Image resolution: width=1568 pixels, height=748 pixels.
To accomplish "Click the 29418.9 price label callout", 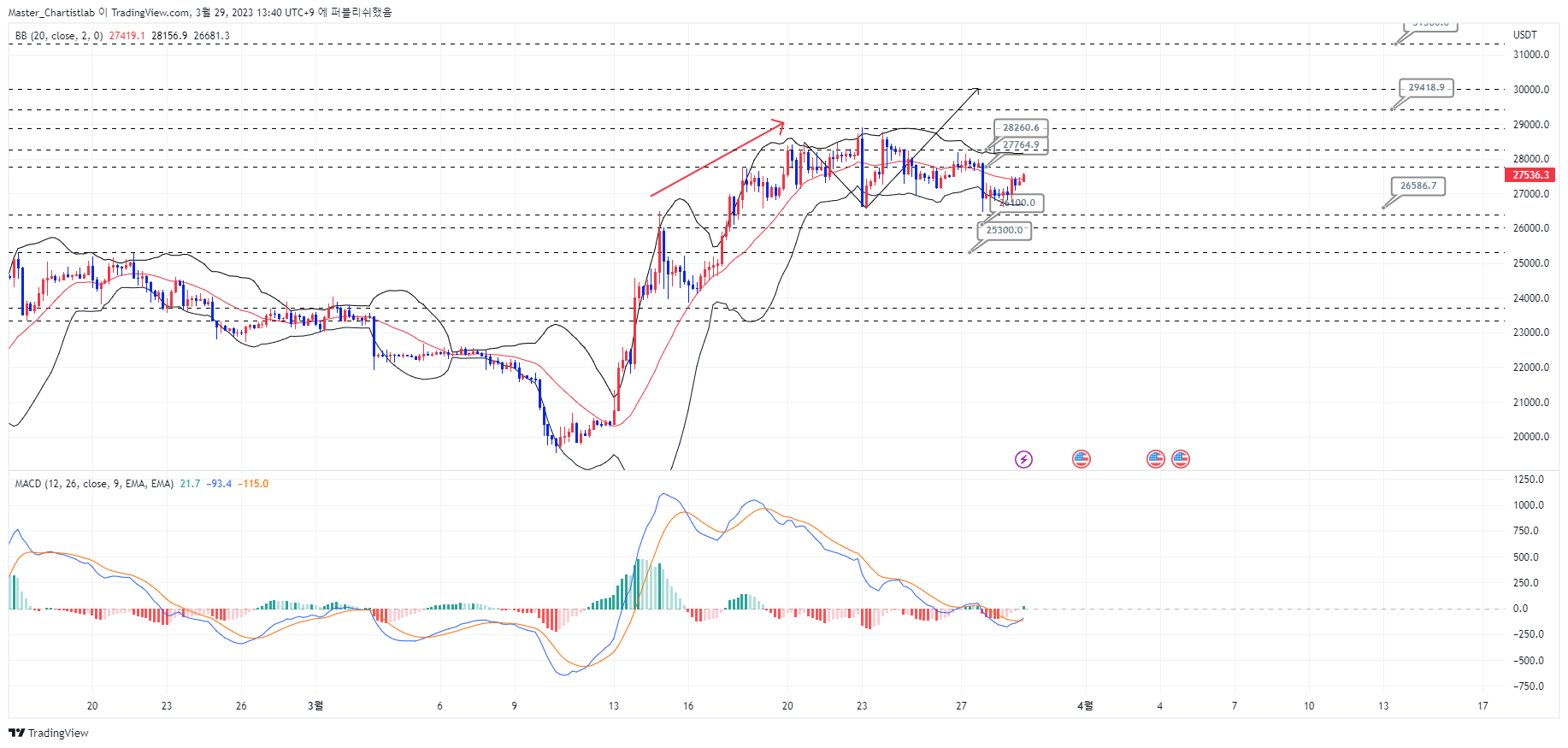I will 1426,87.
